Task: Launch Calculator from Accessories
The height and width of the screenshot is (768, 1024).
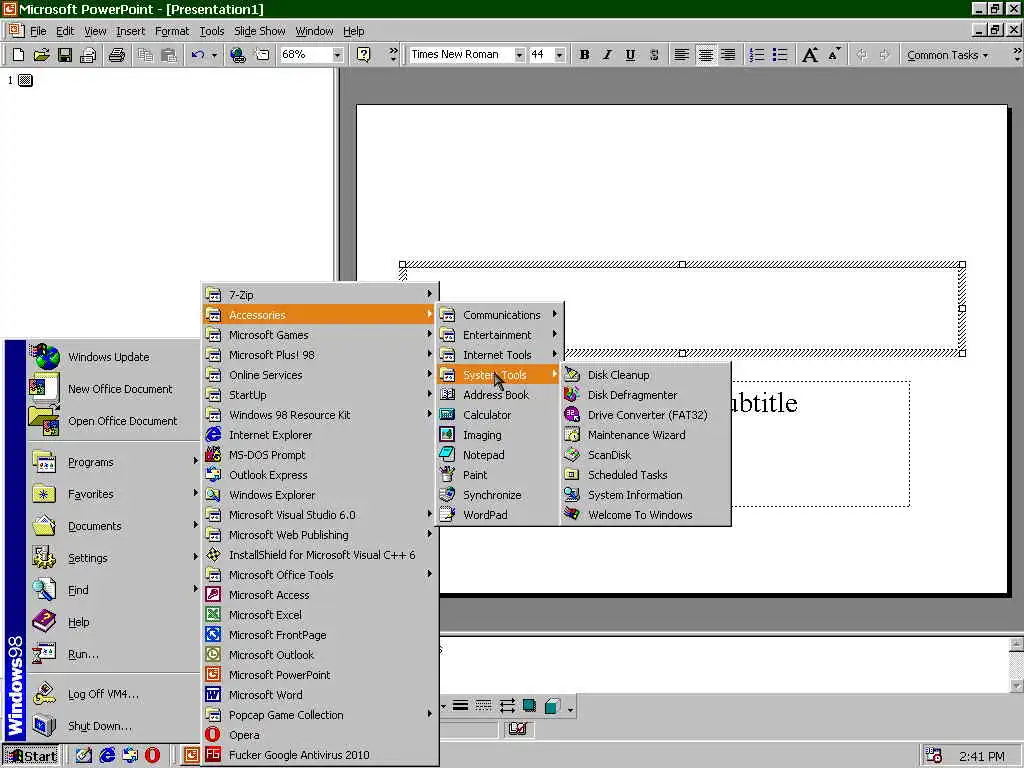Action: (499, 415)
